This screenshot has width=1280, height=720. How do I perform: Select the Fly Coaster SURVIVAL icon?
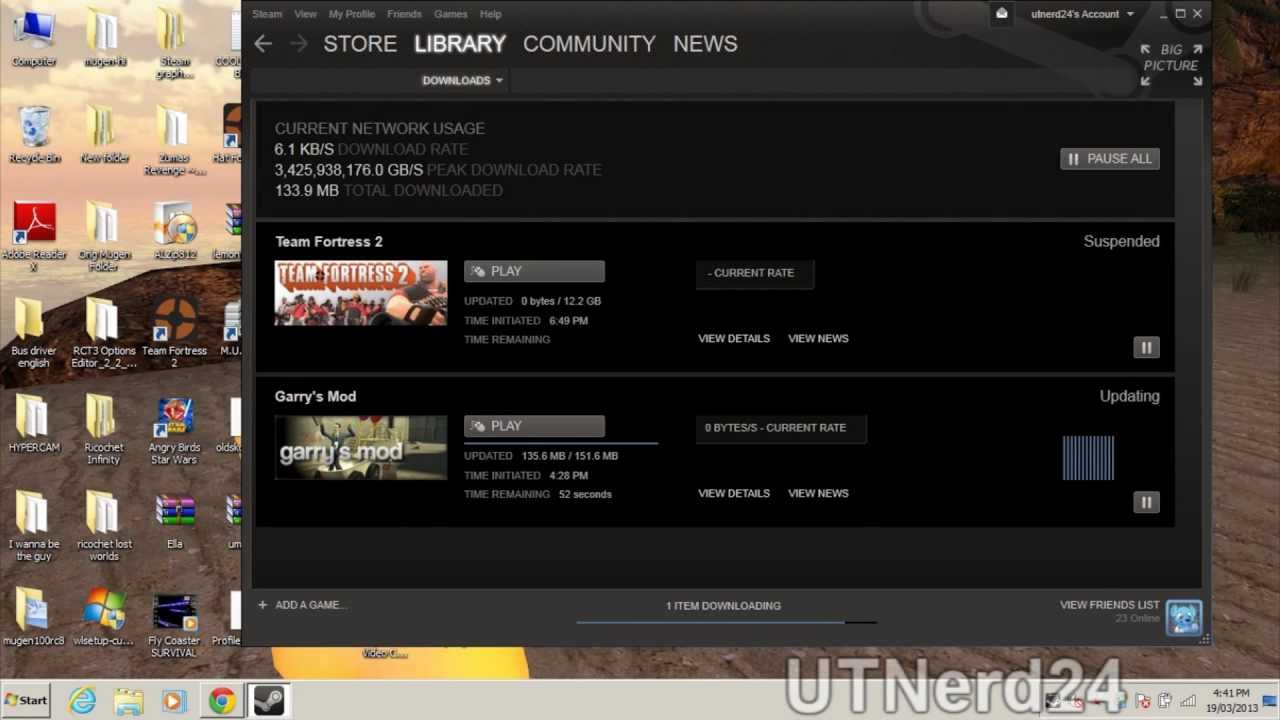[x=174, y=626]
